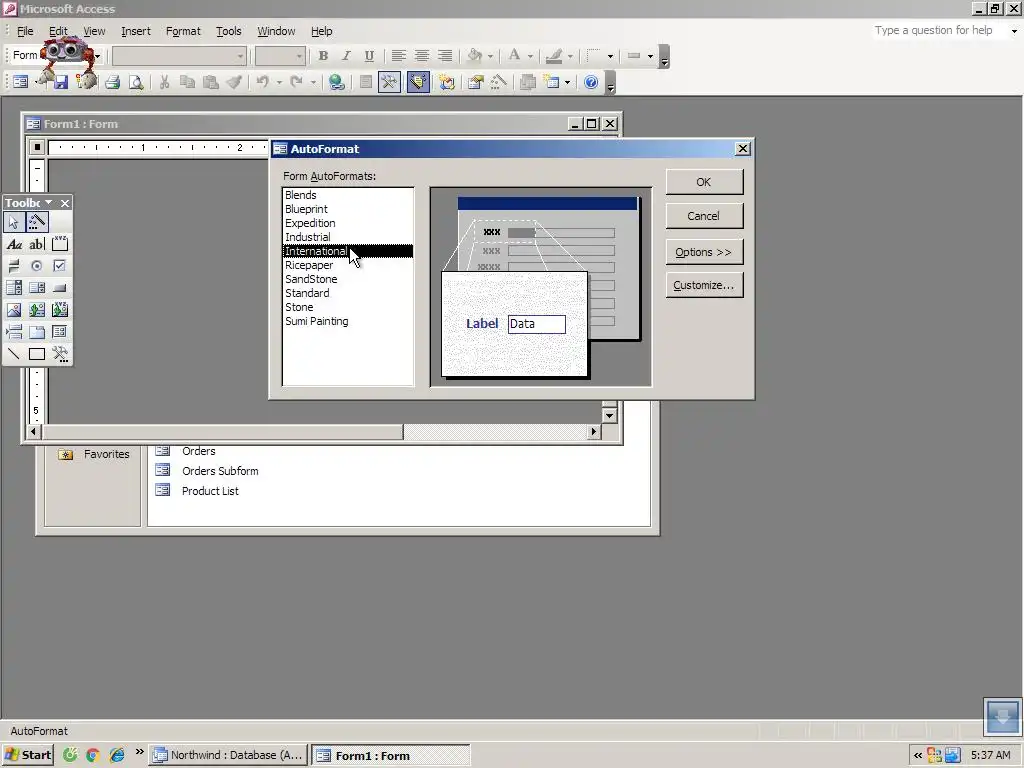Select the Image tool in Toolbox
This screenshot has height=768, width=1024.
14,310
